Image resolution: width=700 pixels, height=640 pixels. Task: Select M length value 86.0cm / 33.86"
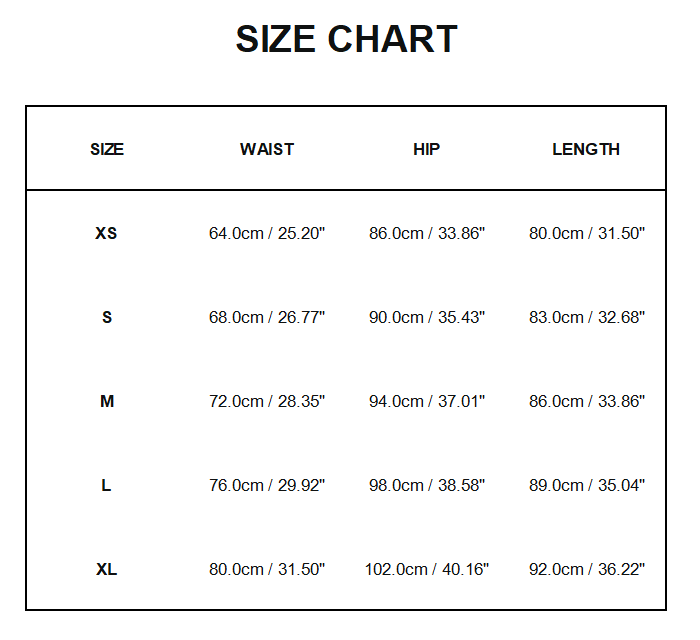pyautogui.click(x=587, y=401)
